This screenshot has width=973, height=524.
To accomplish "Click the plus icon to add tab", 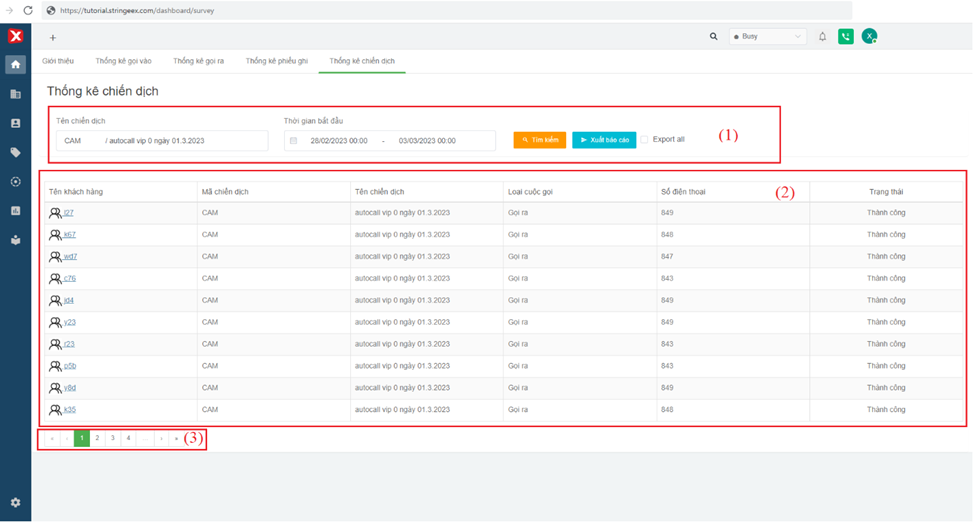I will tap(53, 38).
